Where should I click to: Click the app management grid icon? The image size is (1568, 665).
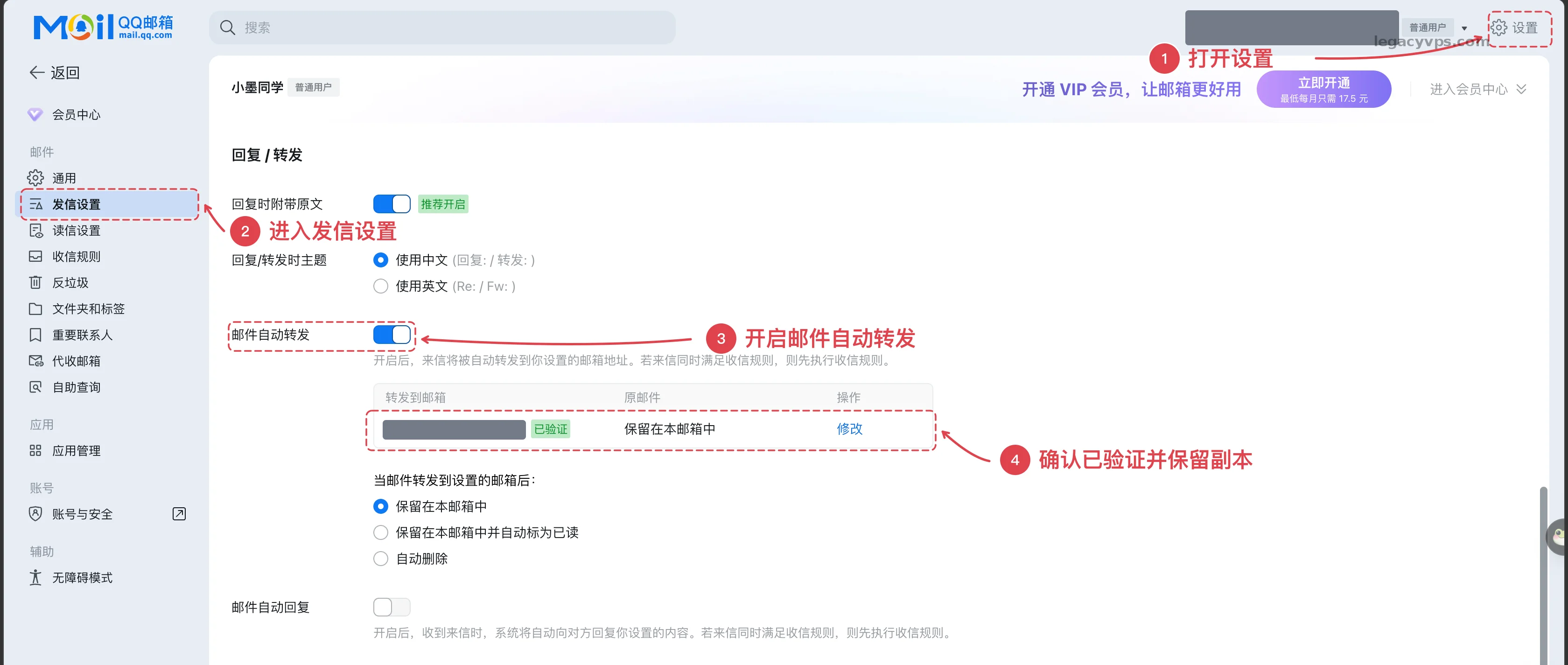point(35,451)
